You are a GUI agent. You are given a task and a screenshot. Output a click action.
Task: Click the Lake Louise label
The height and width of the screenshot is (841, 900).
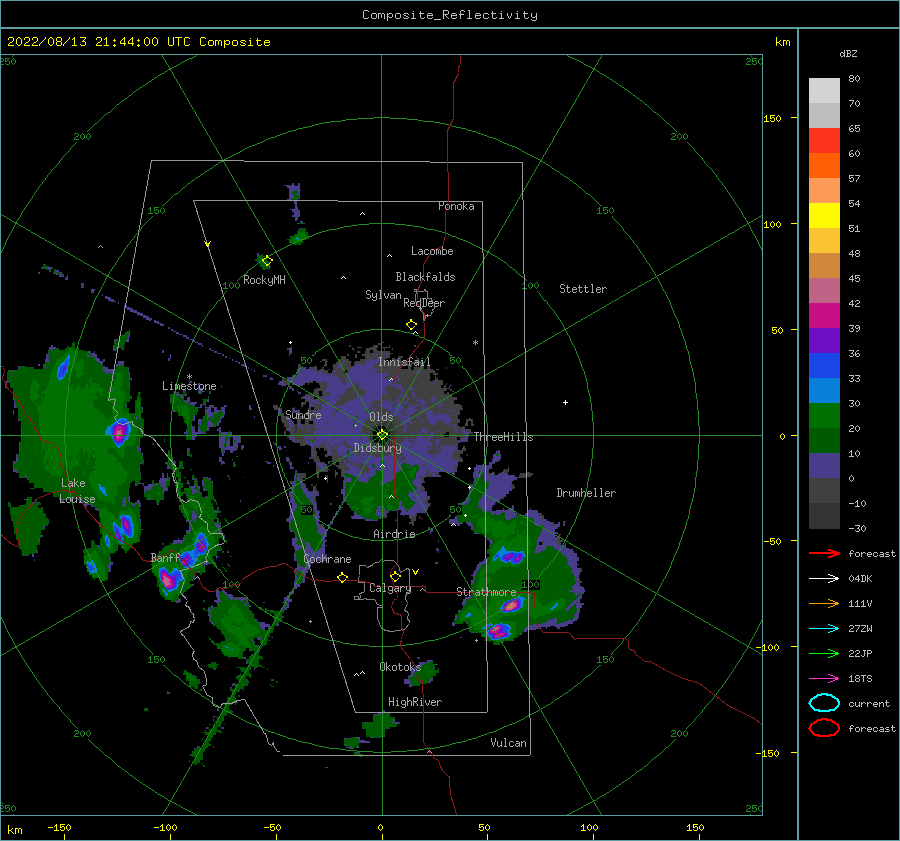[76, 491]
